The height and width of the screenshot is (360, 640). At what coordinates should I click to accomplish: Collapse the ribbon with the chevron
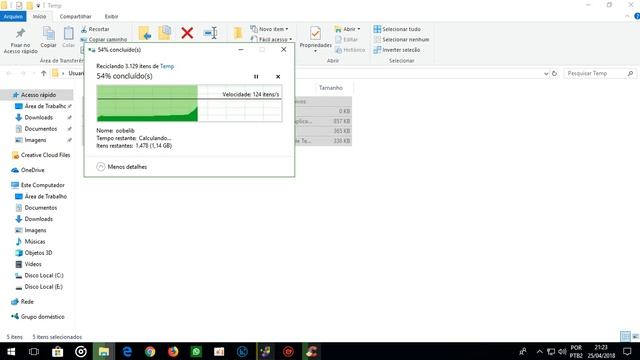627,16
